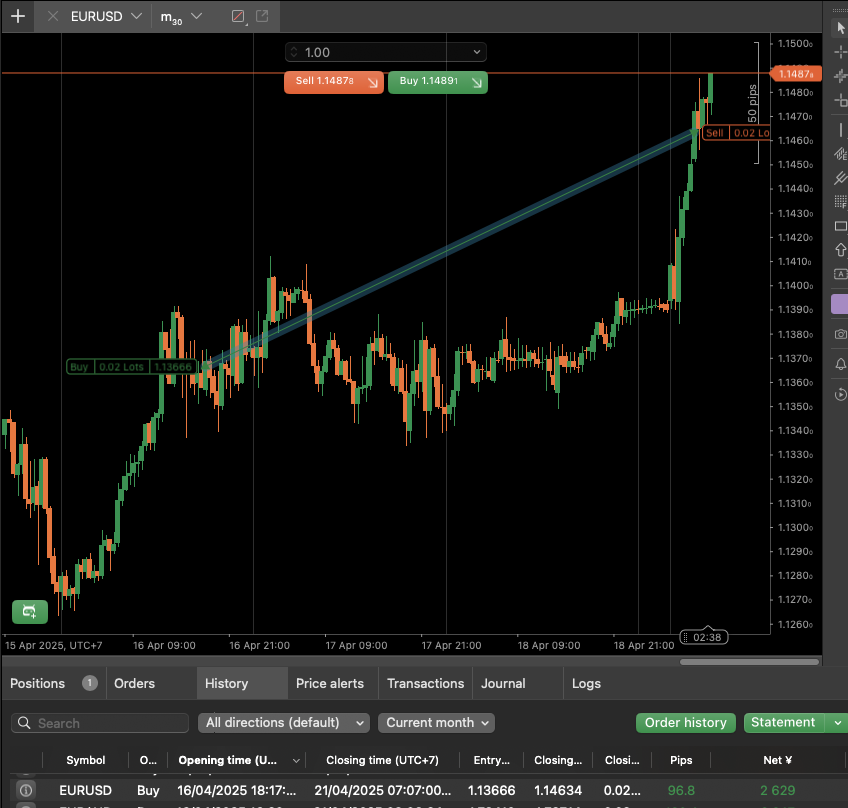
Task: Sort by Closing time (UTC+7) column
Action: coord(382,760)
